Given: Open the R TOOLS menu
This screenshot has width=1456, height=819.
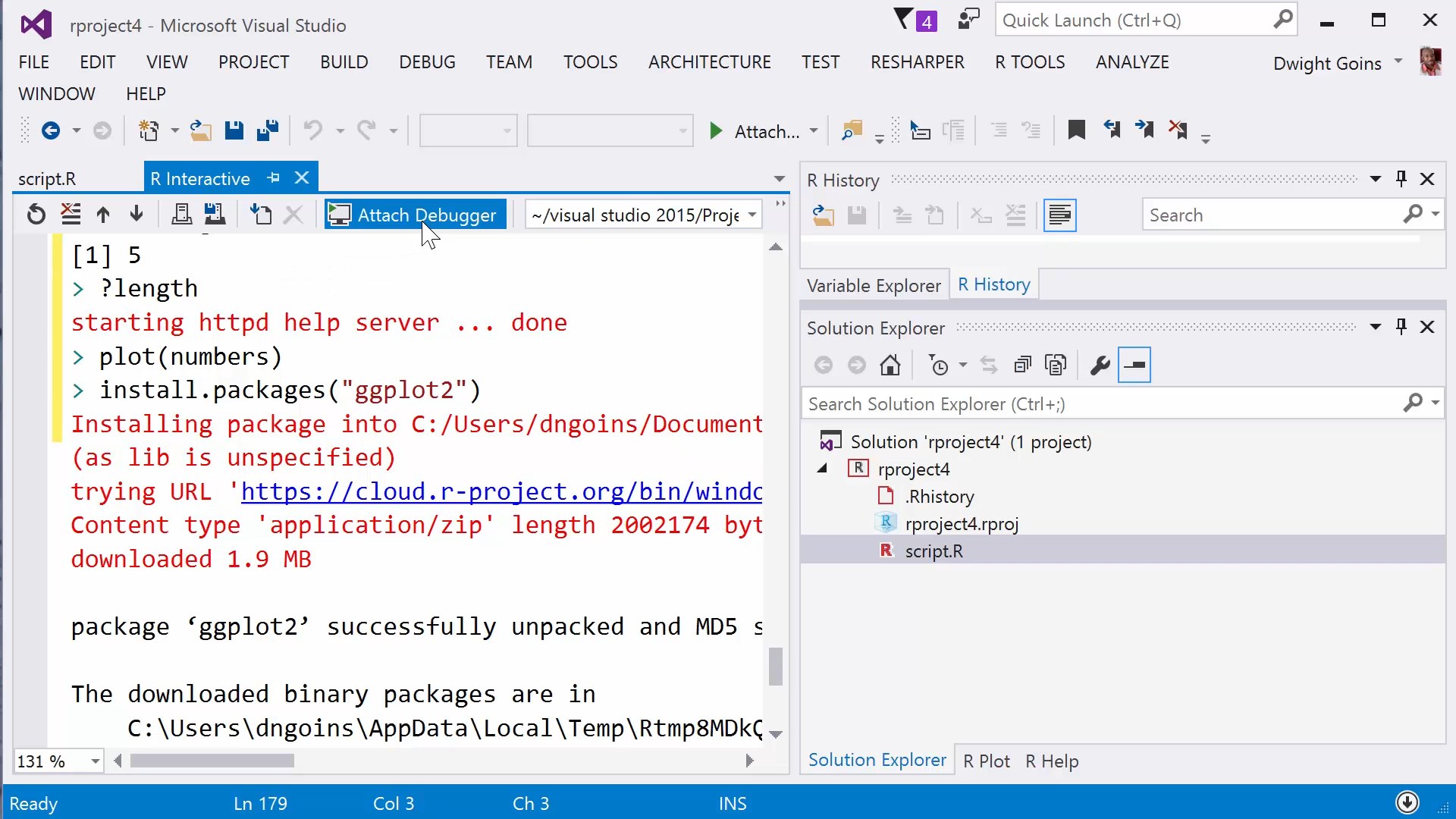Looking at the screenshot, I should pos(1030,62).
